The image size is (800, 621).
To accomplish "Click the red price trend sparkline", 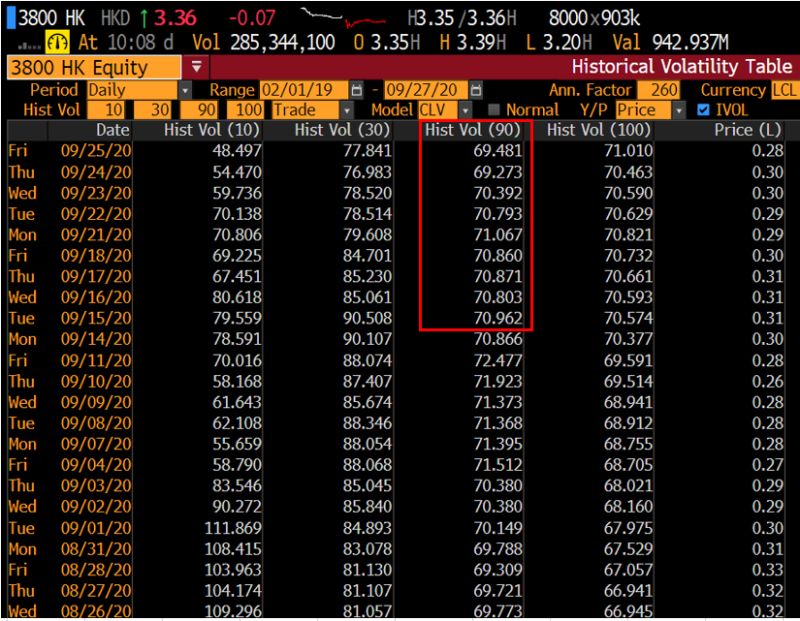I will pos(365,19).
